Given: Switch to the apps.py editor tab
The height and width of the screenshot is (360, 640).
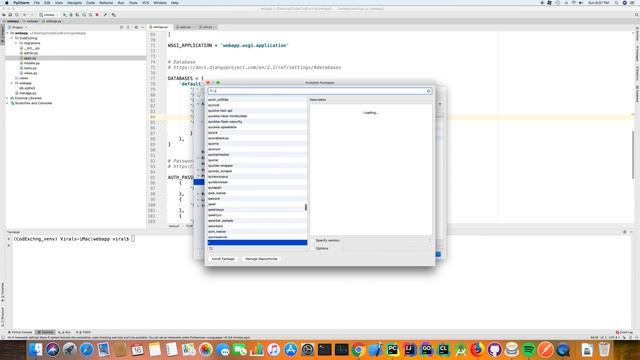Looking at the screenshot, I should pos(184,27).
